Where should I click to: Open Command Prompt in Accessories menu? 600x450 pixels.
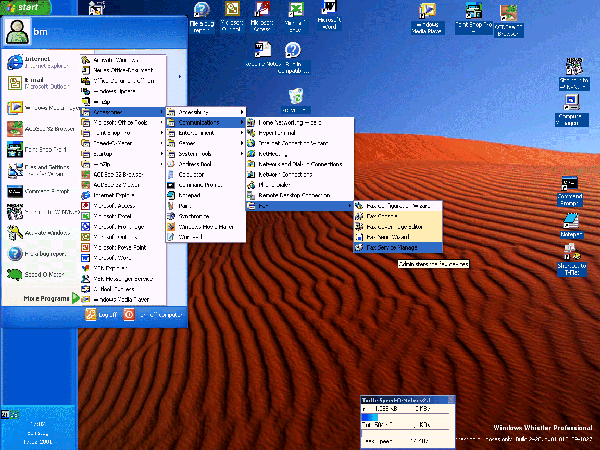tap(205, 185)
